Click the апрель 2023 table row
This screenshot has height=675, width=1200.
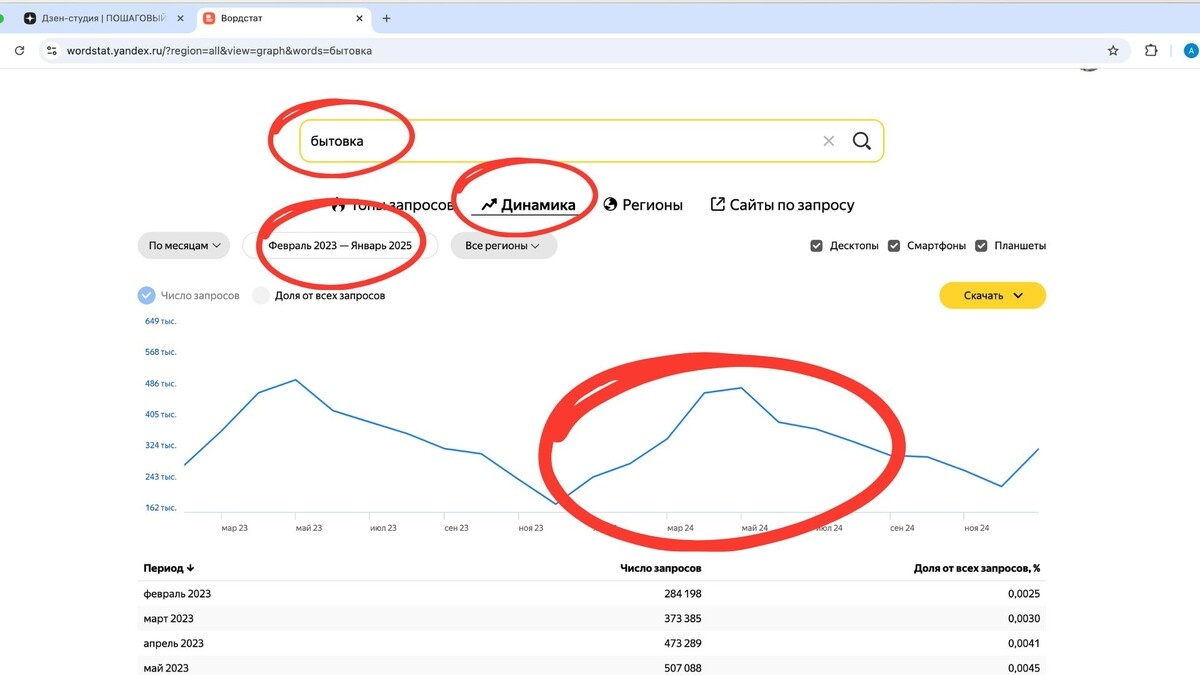pyautogui.click(x=591, y=643)
